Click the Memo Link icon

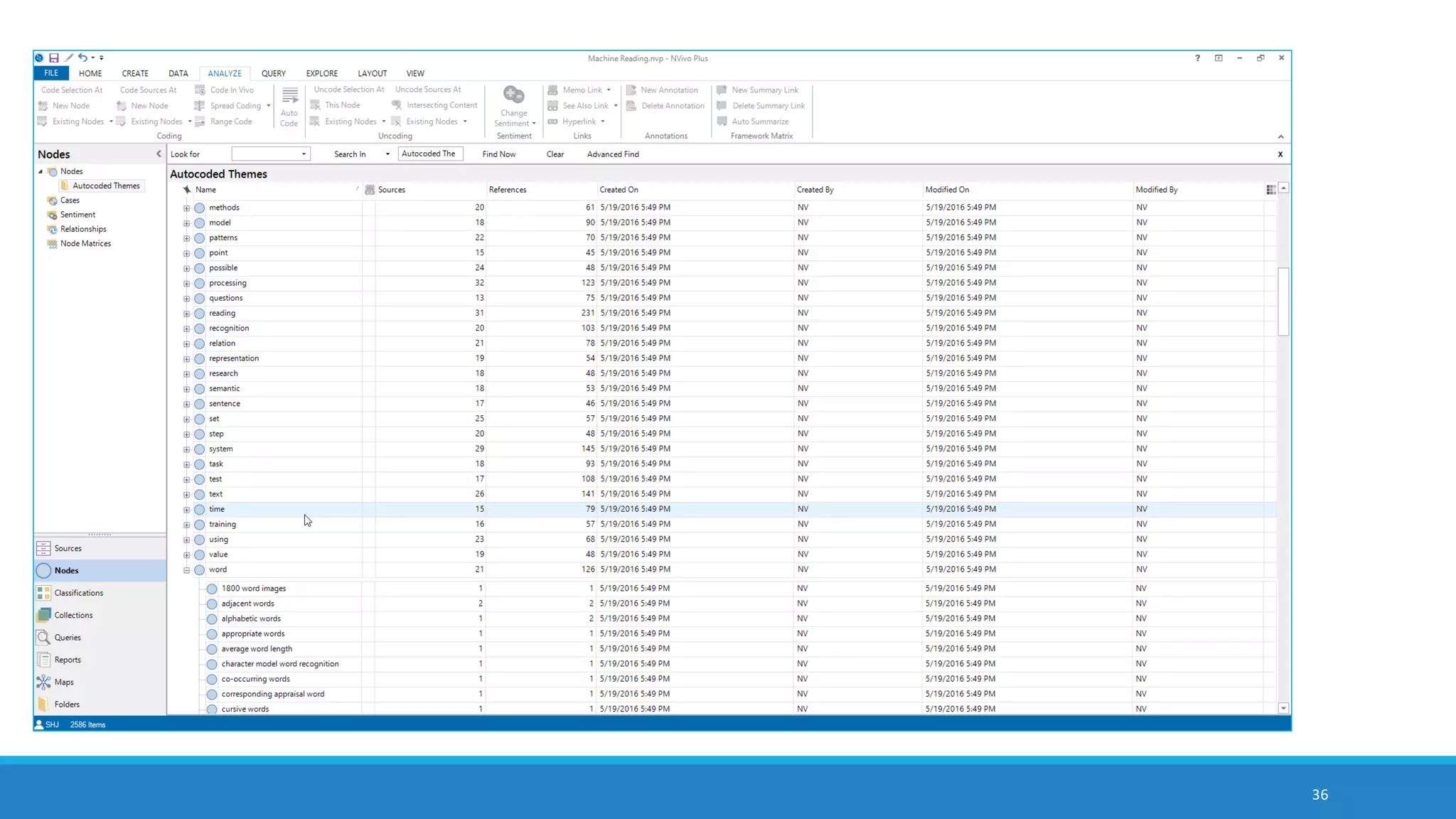point(552,90)
